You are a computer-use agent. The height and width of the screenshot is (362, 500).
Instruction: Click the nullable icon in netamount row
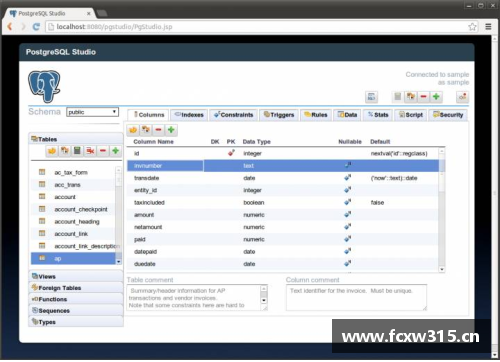point(348,227)
